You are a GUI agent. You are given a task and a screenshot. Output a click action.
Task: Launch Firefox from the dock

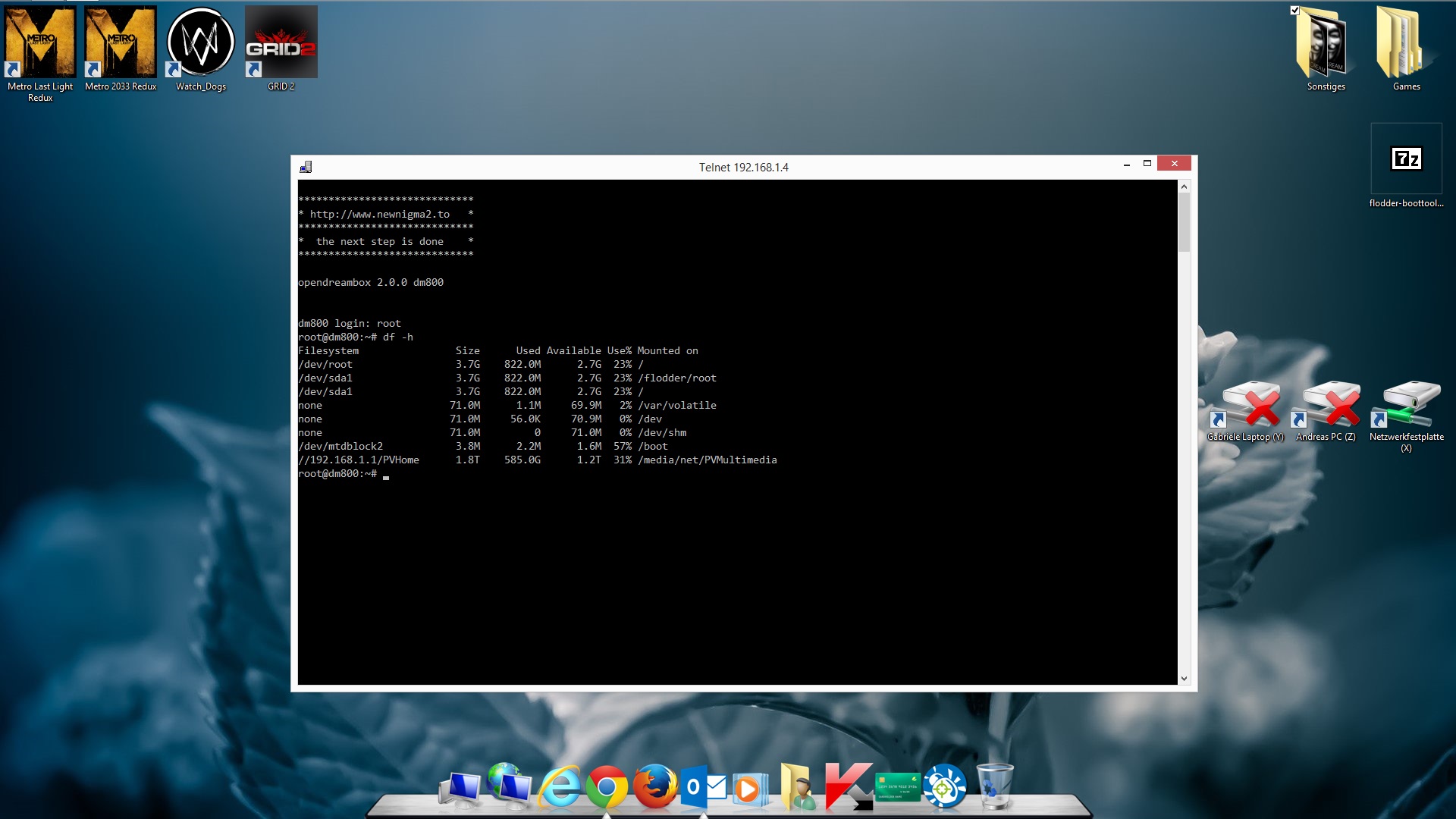(655, 787)
